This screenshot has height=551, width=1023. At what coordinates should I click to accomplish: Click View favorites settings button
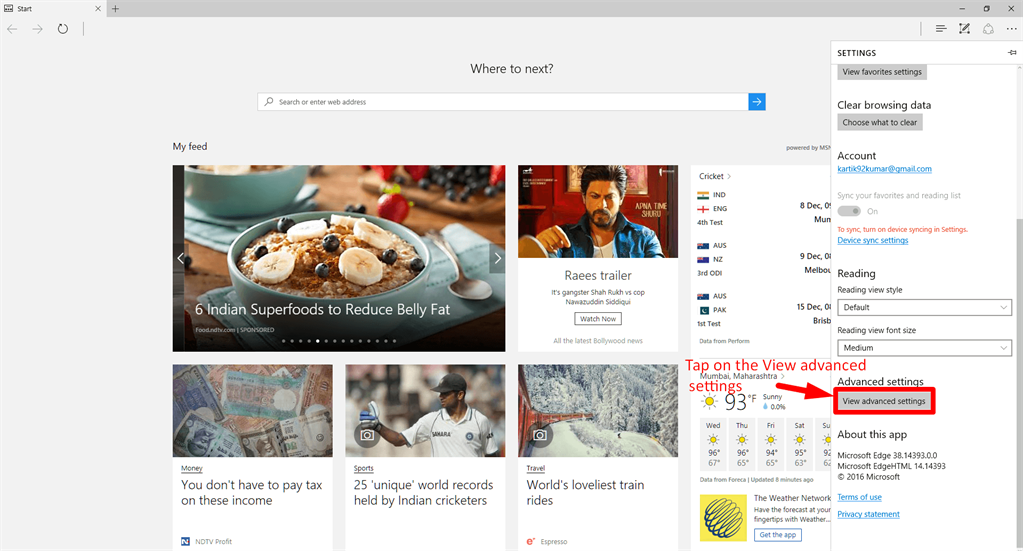[881, 72]
